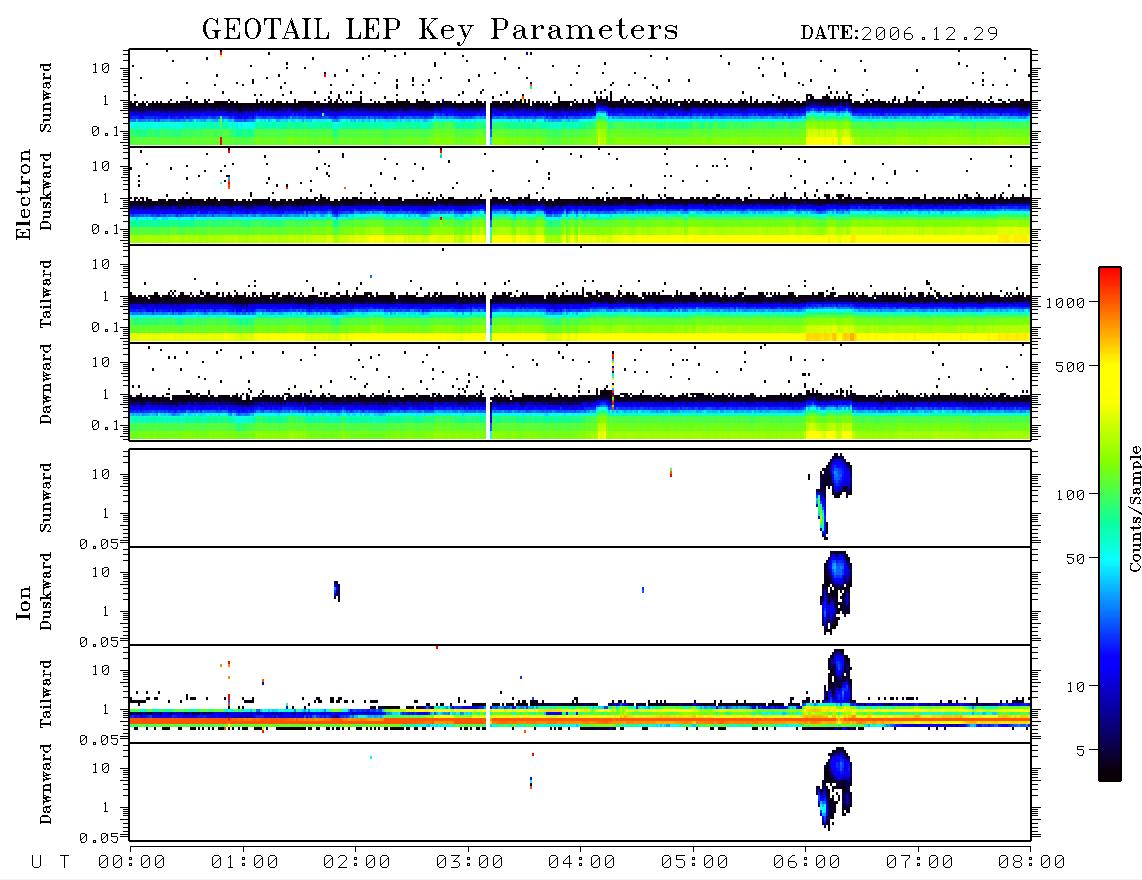Click the red top of the colorbar

tap(1110, 273)
